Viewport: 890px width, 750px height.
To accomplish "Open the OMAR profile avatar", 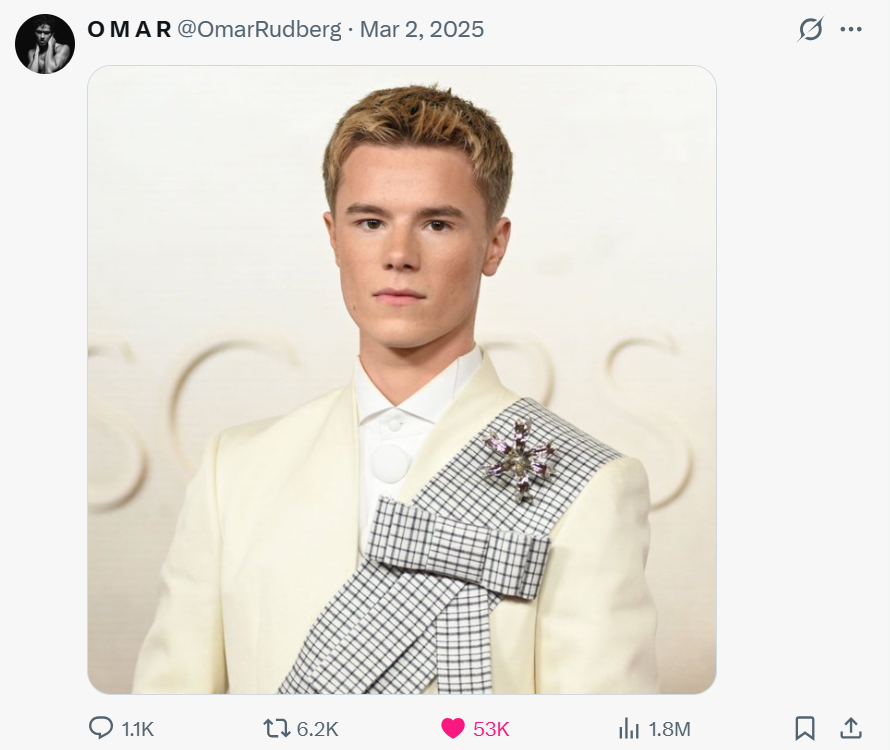I will pyautogui.click(x=45, y=44).
